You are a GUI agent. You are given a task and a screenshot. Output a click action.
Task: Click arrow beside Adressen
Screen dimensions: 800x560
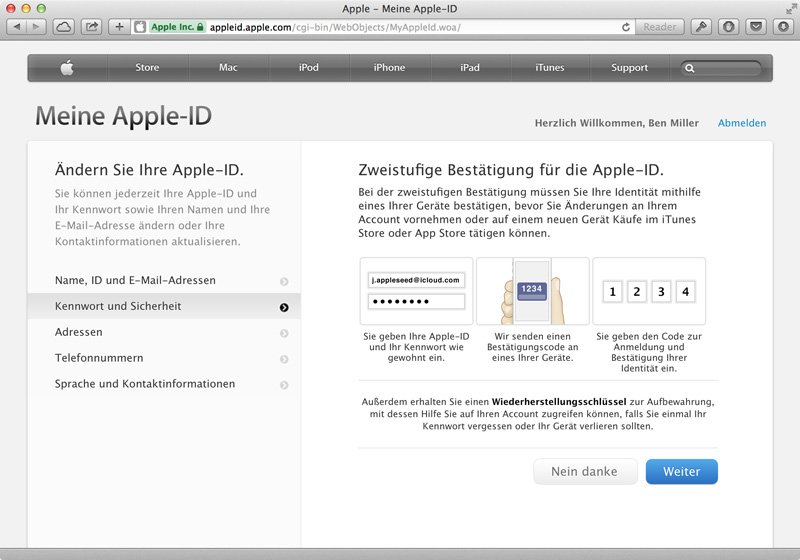[284, 334]
